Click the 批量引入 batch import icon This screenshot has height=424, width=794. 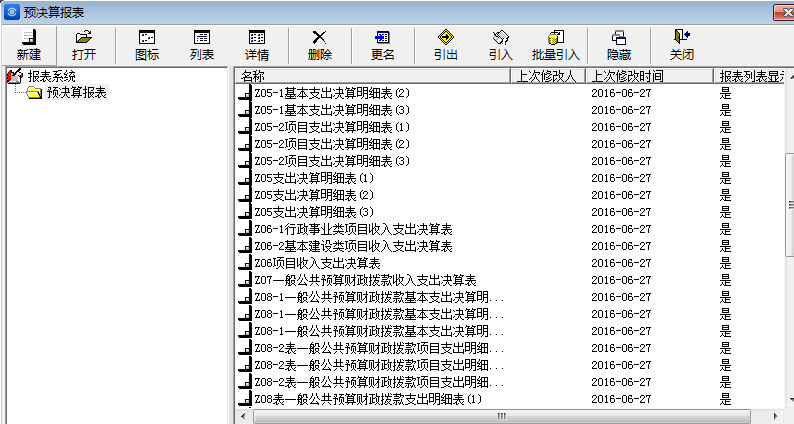click(555, 45)
